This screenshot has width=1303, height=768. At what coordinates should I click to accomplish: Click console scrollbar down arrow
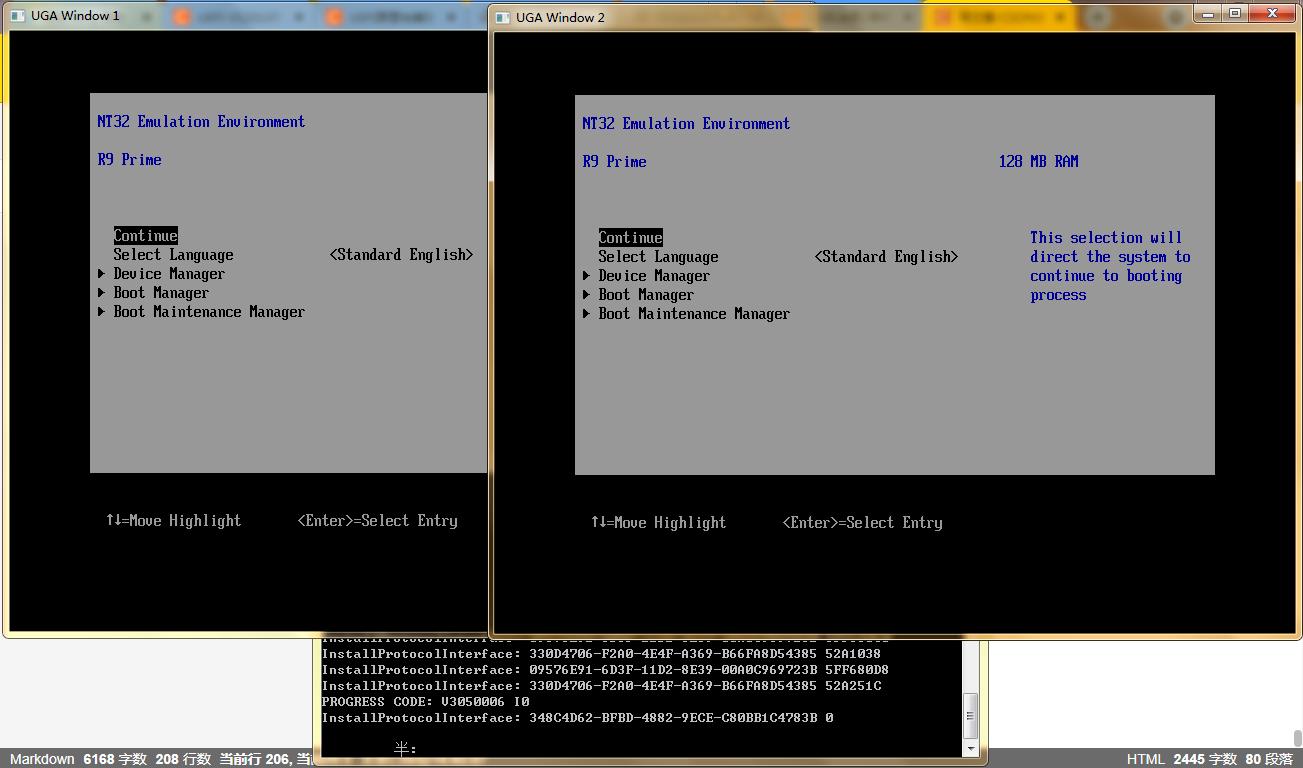tap(970, 748)
